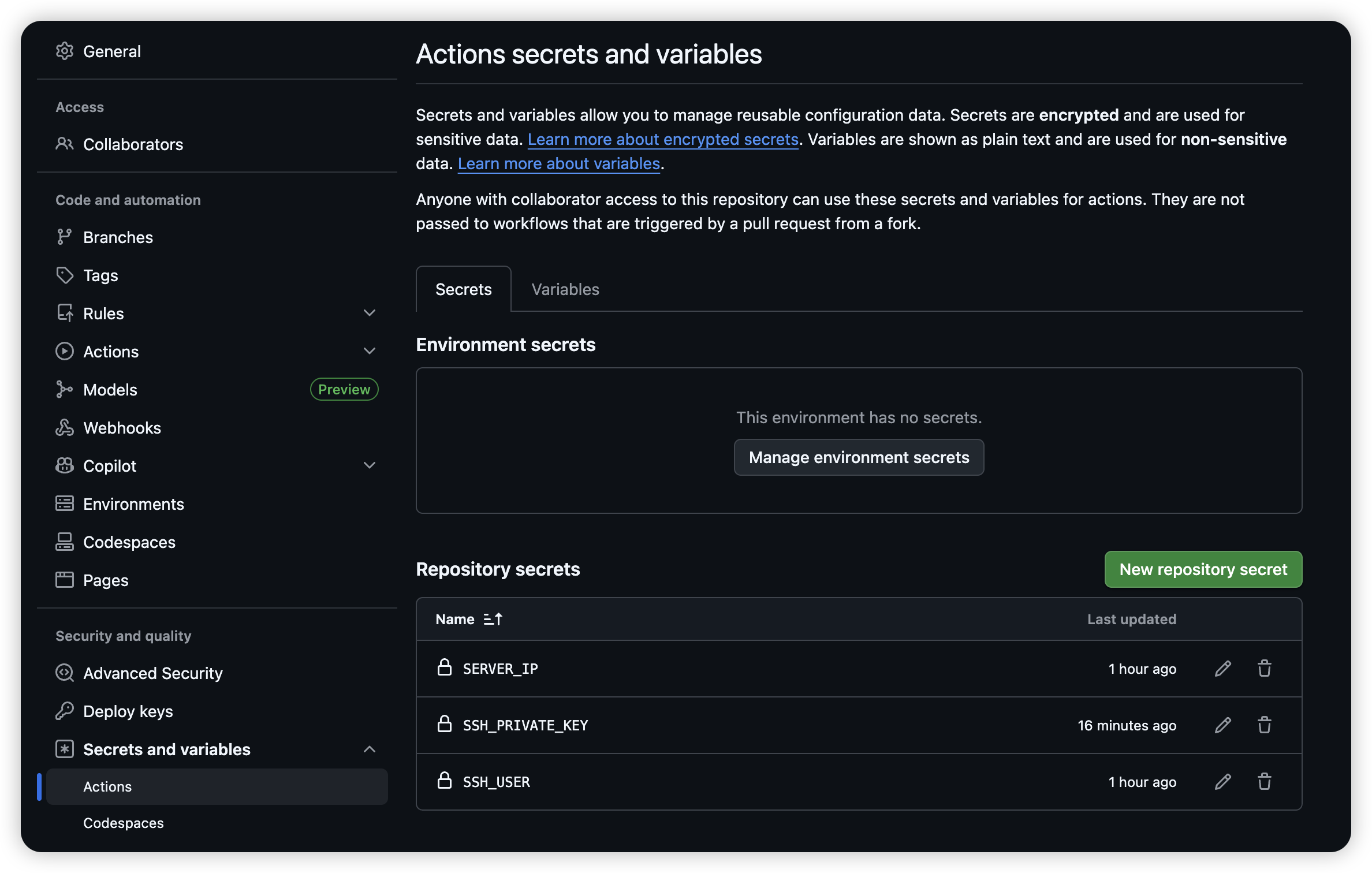Switch to the Variables tab
This screenshot has height=873, width=1372.
tap(565, 289)
